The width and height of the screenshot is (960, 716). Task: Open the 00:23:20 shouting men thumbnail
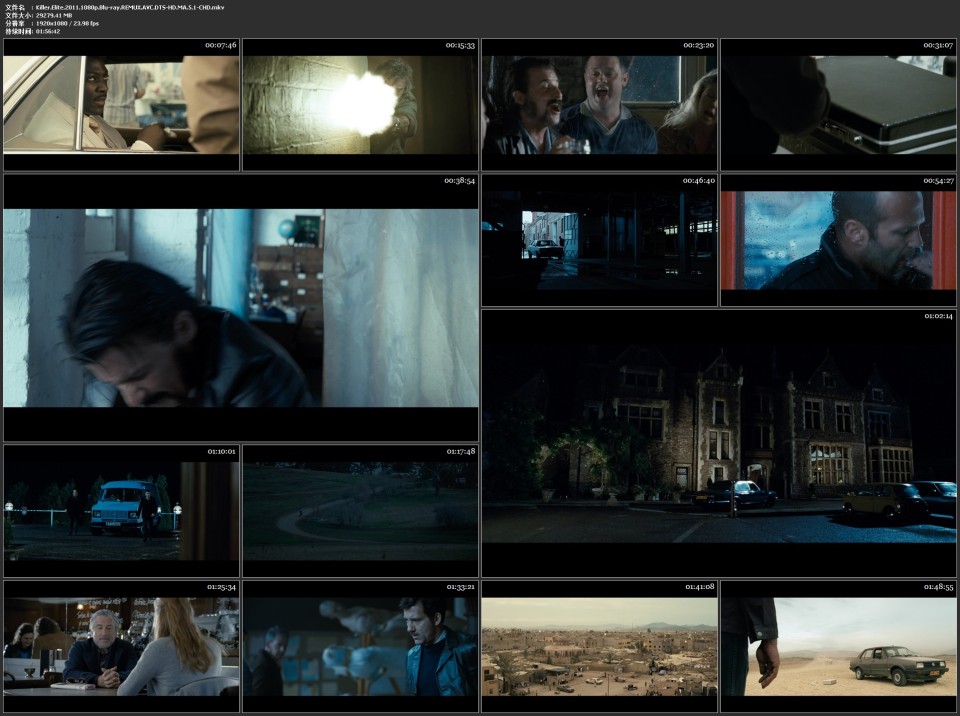coord(598,105)
